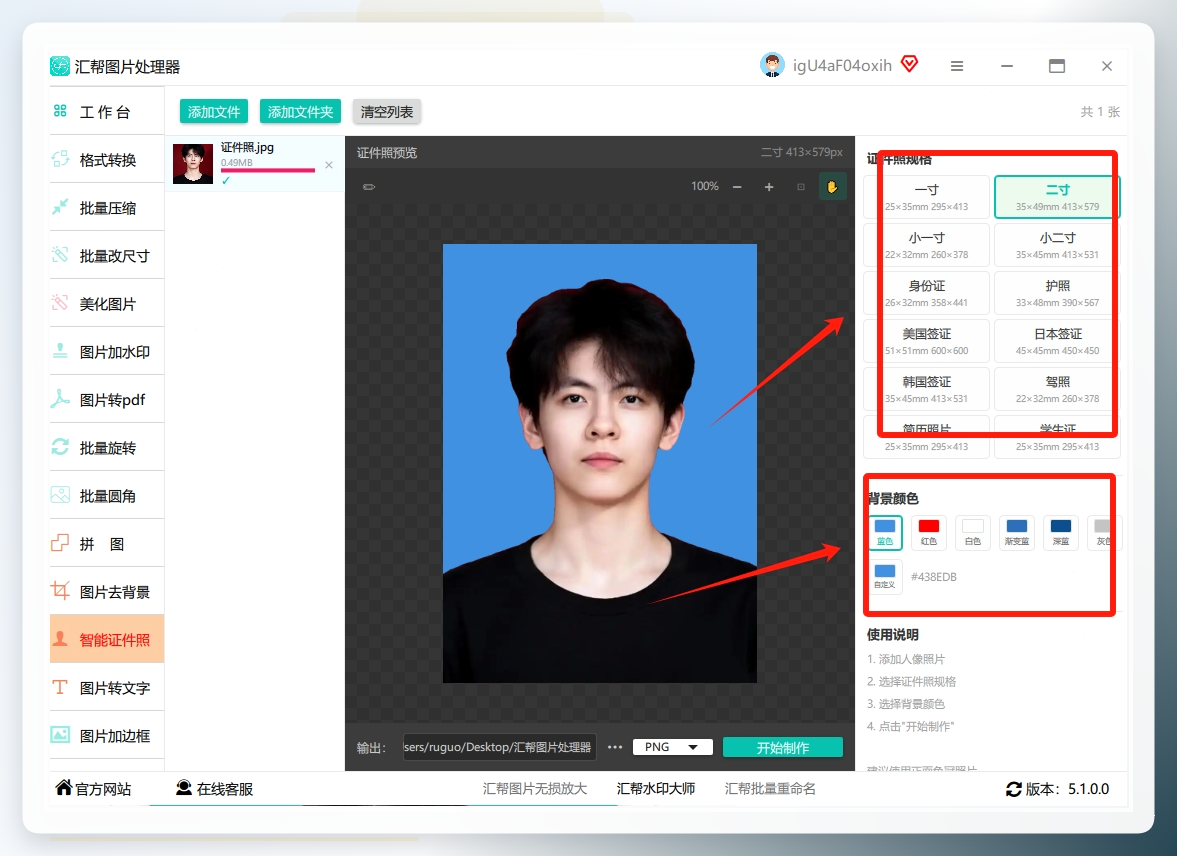1177x856 pixels.
Task: Go to 格式转换 in the sidebar
Action: [x=107, y=160]
